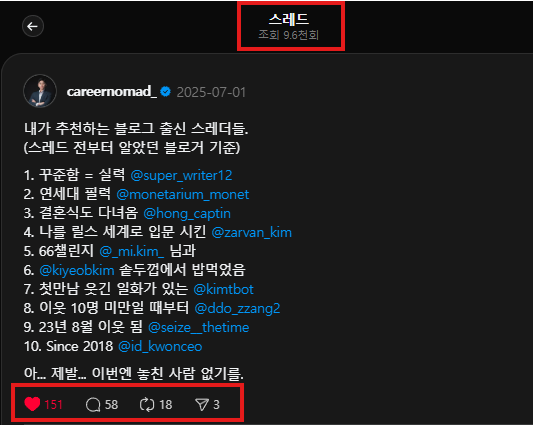Go back with the arrow button
The height and width of the screenshot is (425, 533).
coord(33,26)
